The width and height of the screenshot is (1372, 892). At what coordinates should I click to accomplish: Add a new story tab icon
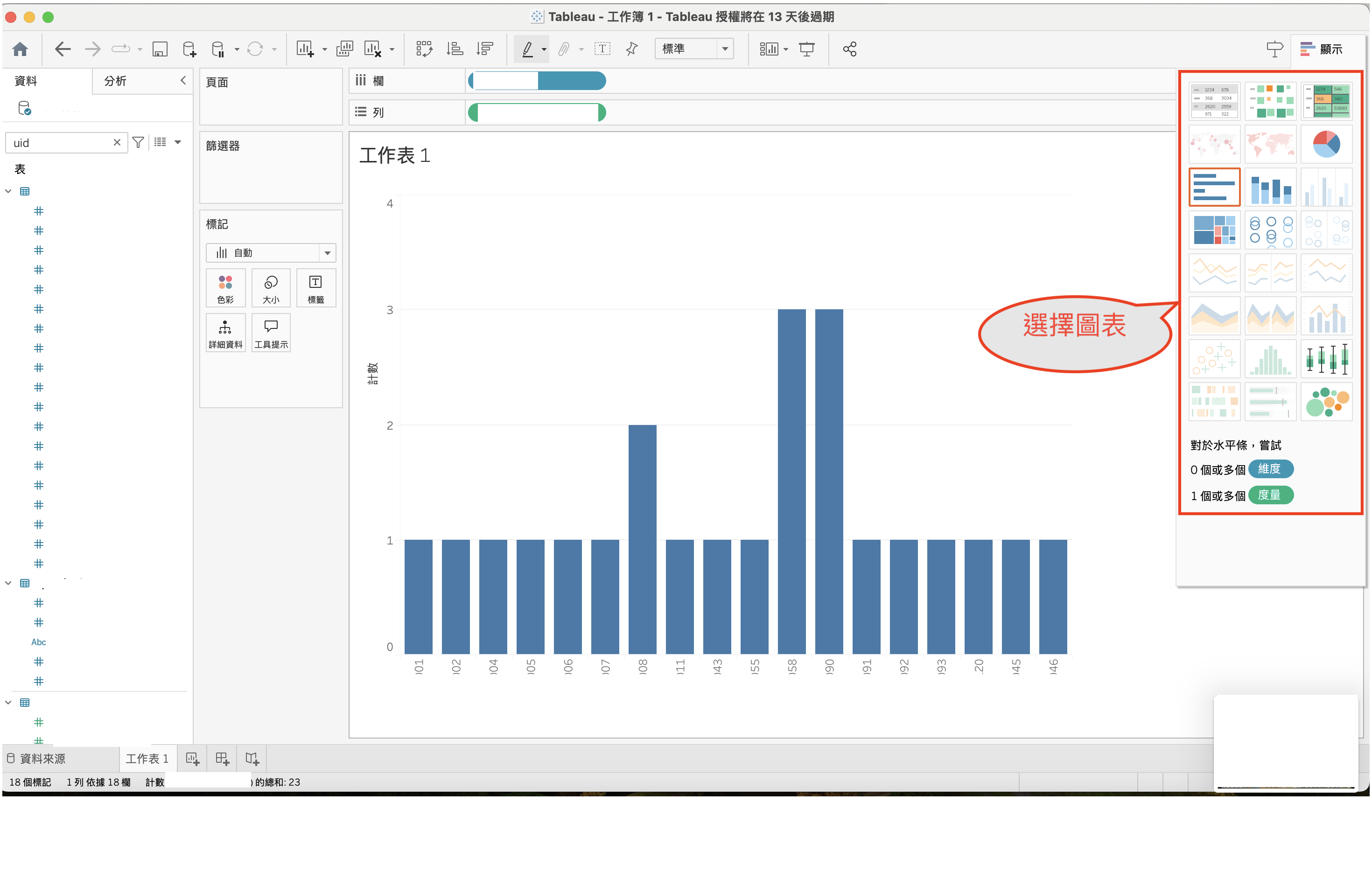point(252,759)
